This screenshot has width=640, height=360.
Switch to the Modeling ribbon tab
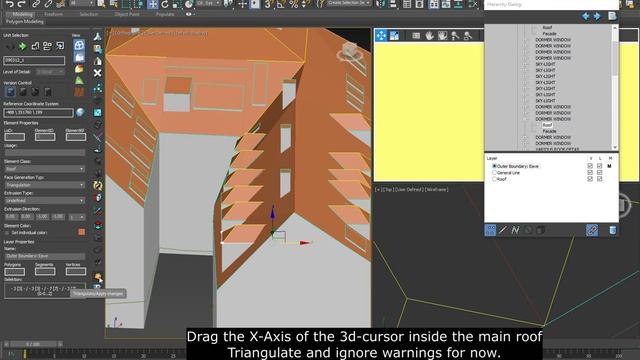point(22,14)
